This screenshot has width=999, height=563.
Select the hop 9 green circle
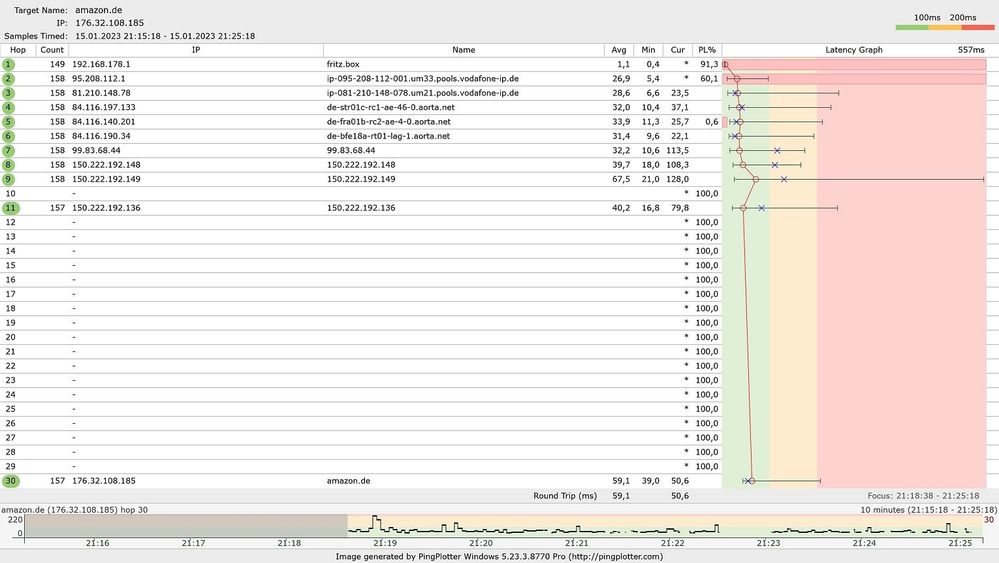click(8, 179)
